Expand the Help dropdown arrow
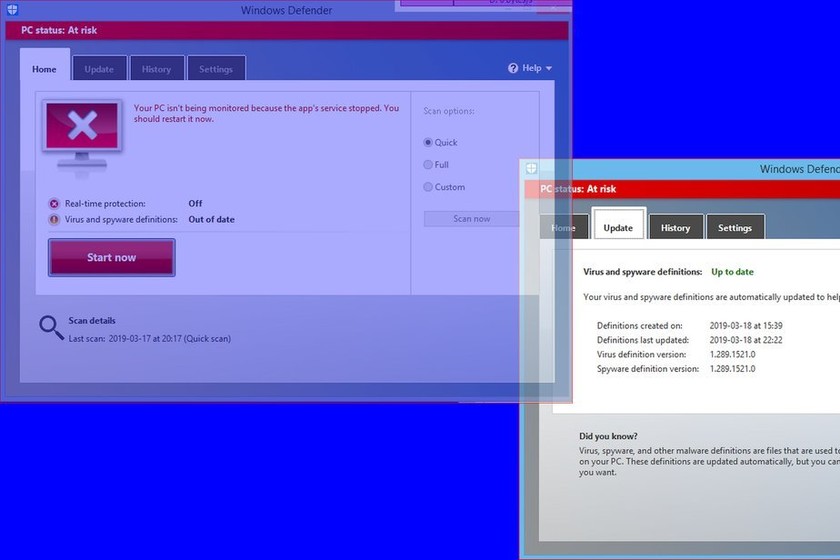 pyautogui.click(x=549, y=69)
